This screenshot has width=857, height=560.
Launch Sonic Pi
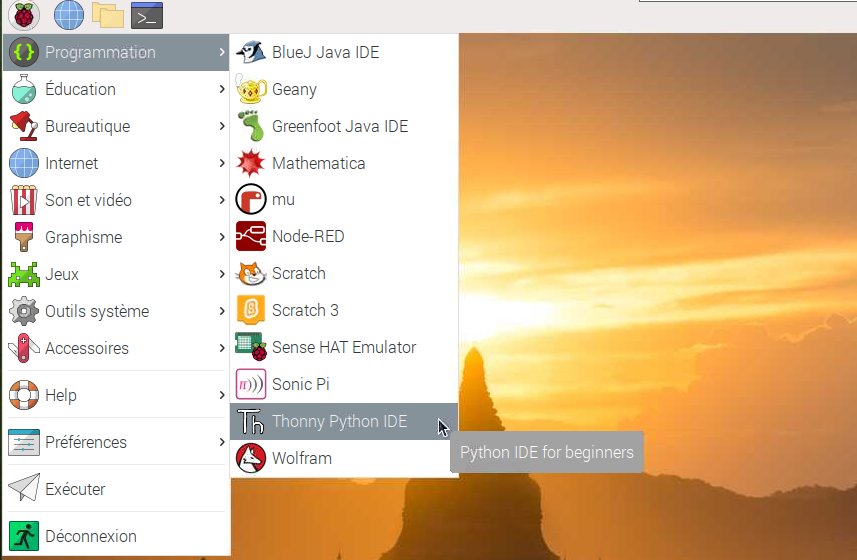(x=344, y=384)
